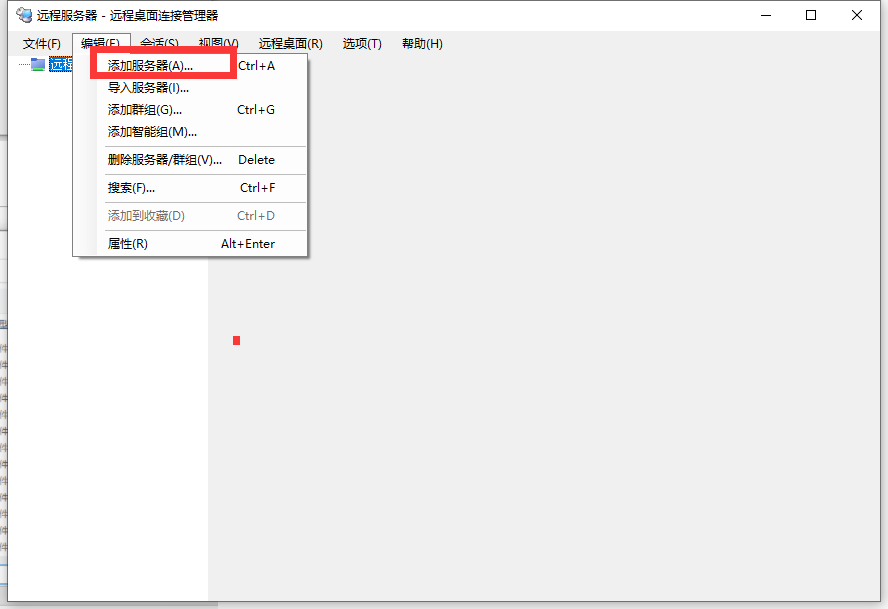The width and height of the screenshot is (888, 609).
Task: Open the 文件(F) menu
Action: tap(40, 43)
